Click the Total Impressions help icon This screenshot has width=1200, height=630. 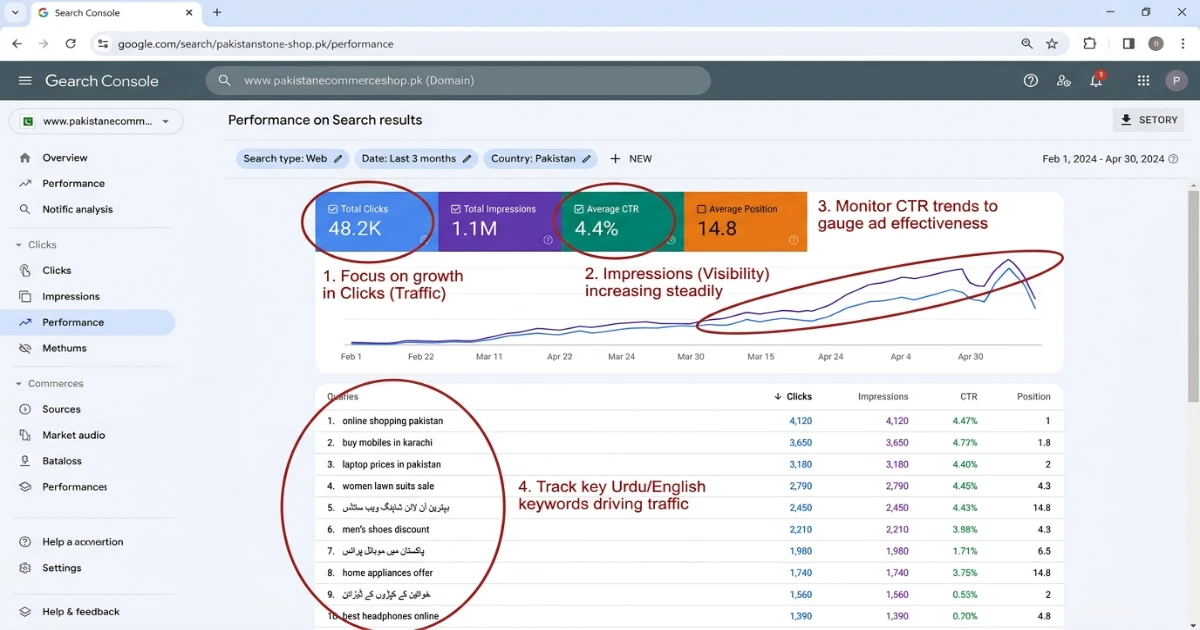pyautogui.click(x=548, y=240)
